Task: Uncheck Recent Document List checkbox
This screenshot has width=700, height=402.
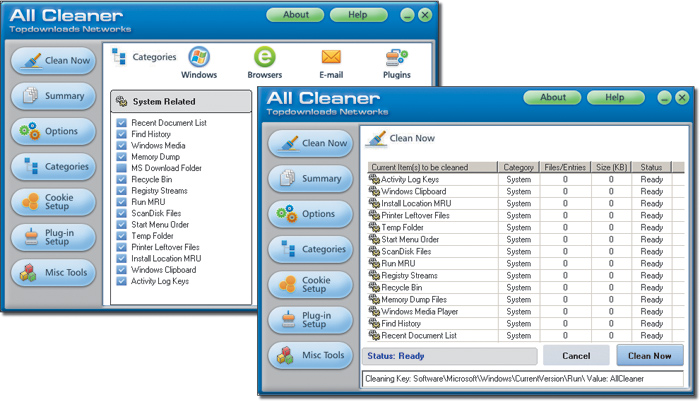Action: (121, 123)
